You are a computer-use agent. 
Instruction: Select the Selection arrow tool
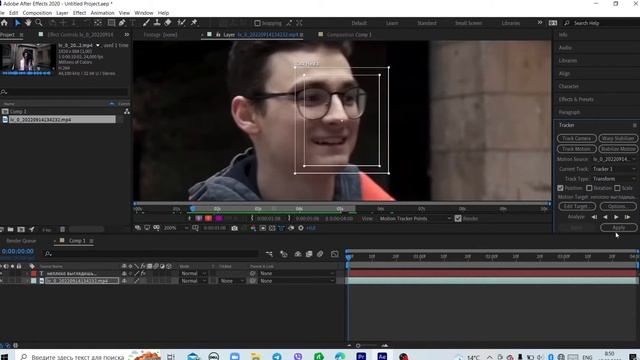coord(18,23)
